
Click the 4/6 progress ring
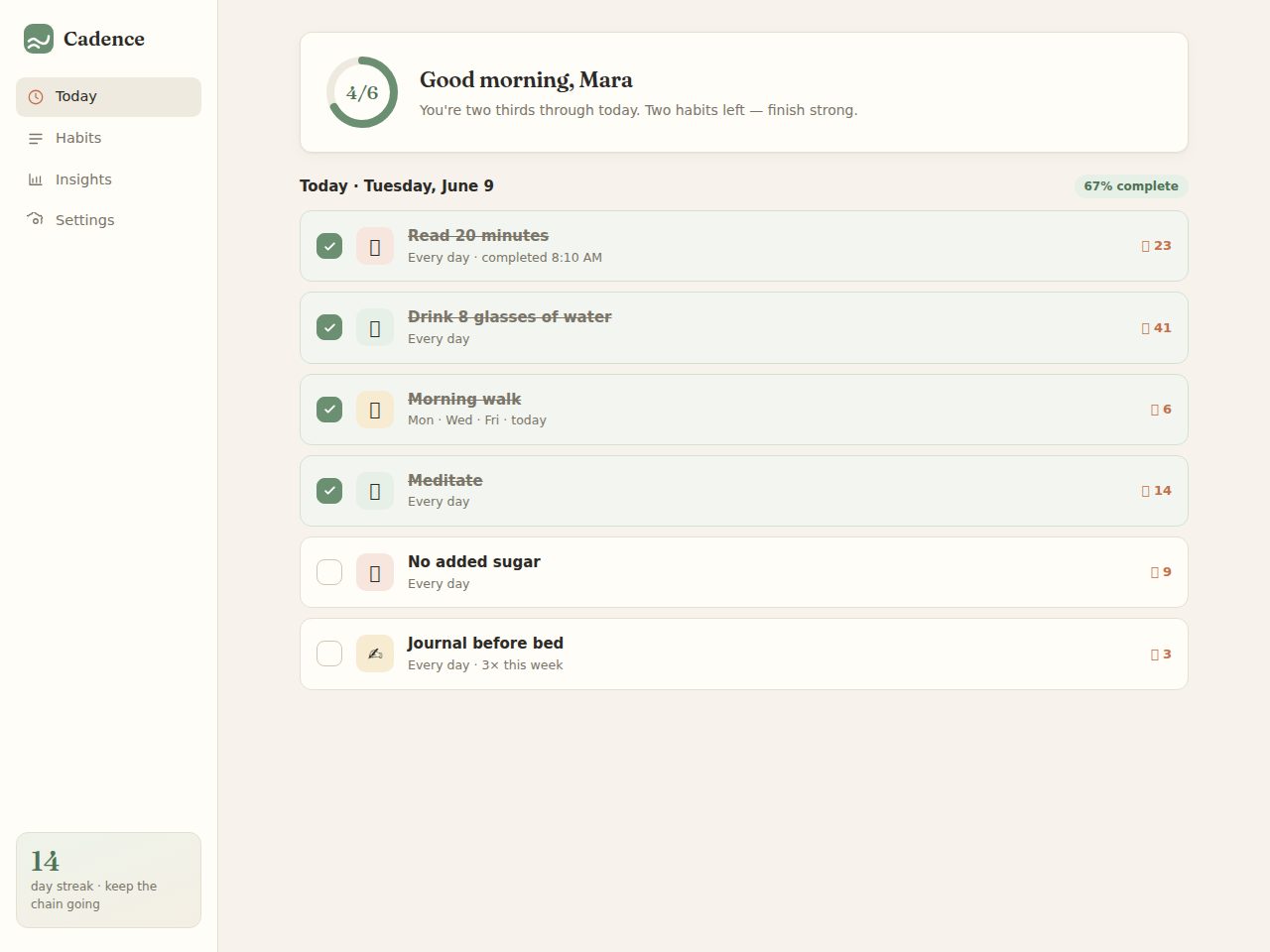[x=362, y=92]
